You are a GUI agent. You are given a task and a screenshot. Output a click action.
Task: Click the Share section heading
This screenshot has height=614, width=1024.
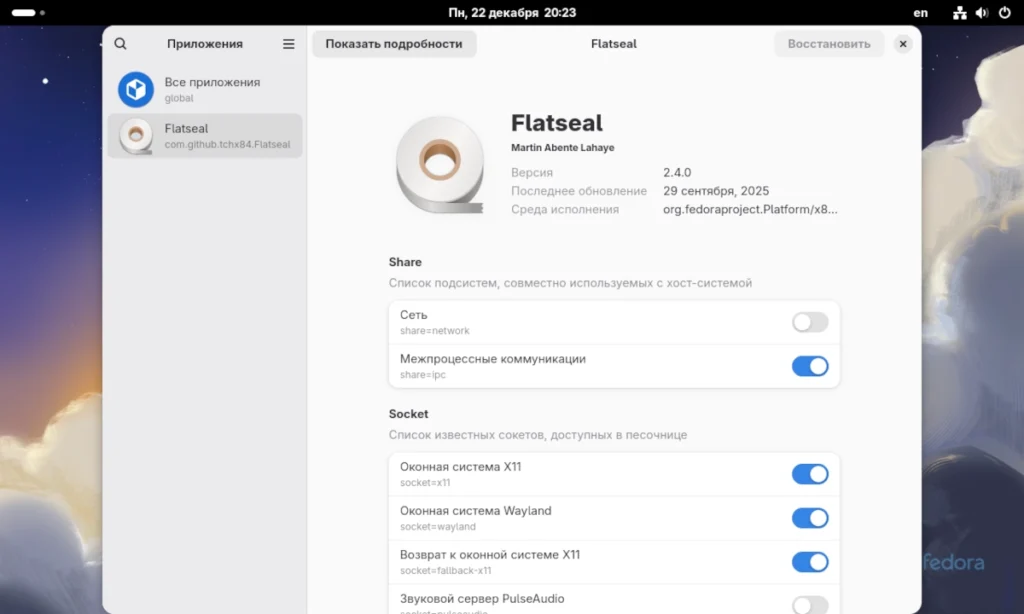405,262
